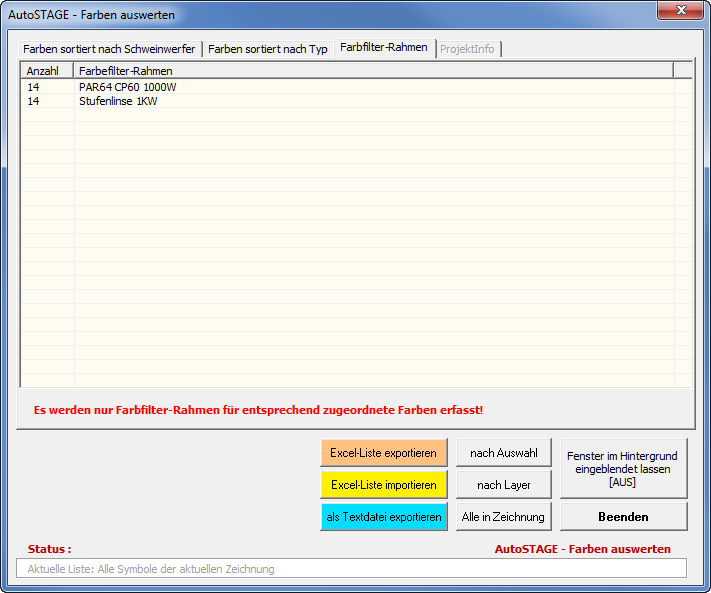Image resolution: width=711 pixels, height=593 pixels.
Task: Toggle Fenster im Hintergrund eingeblendet lassen
Action: click(x=623, y=468)
